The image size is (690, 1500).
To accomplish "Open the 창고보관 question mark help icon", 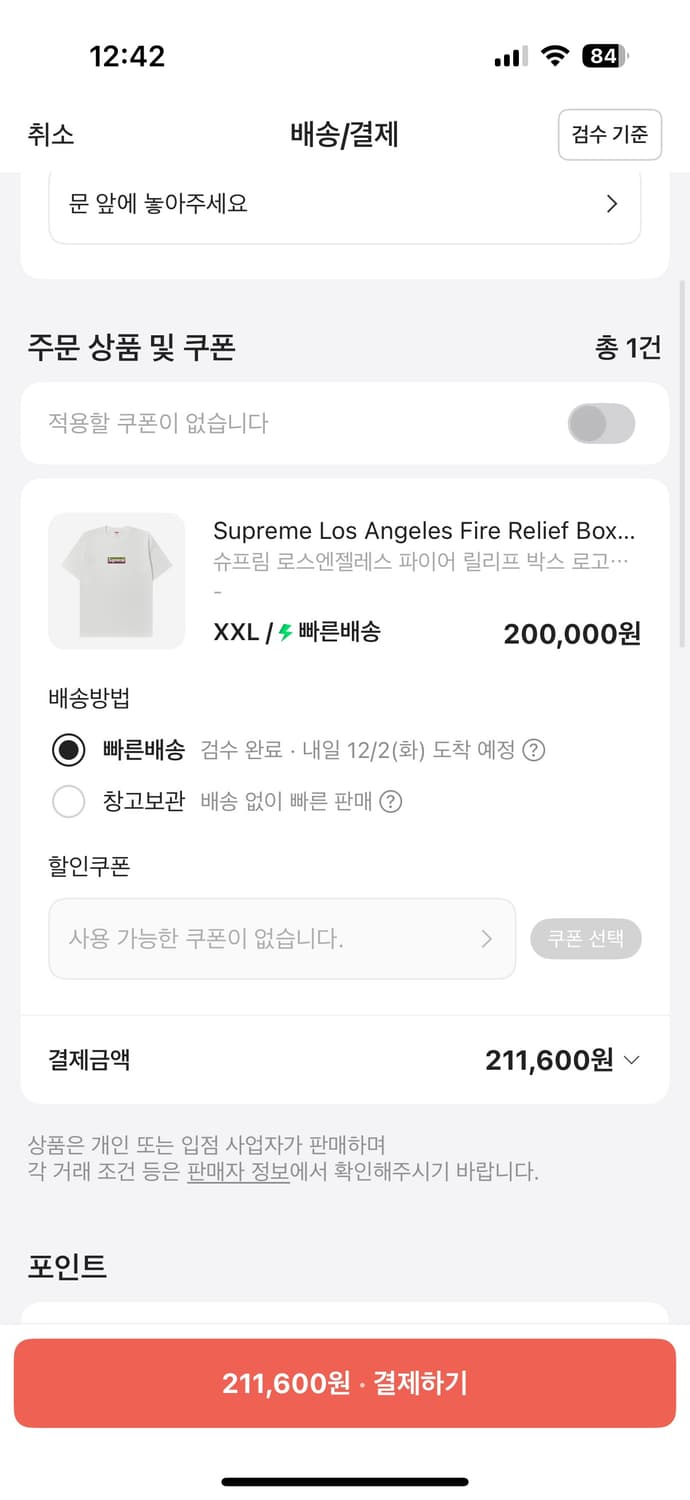I will (392, 802).
